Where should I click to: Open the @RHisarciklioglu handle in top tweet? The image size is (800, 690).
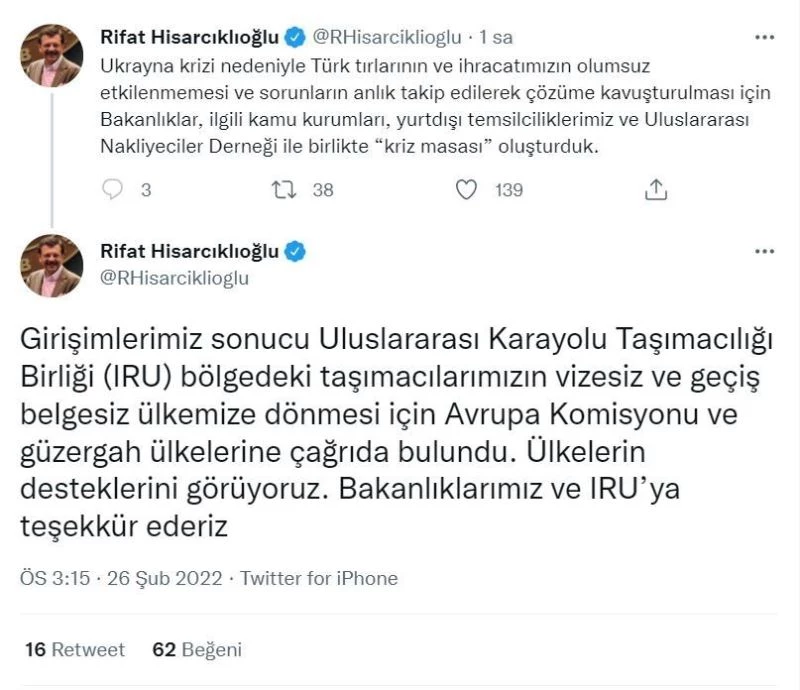coord(386,37)
